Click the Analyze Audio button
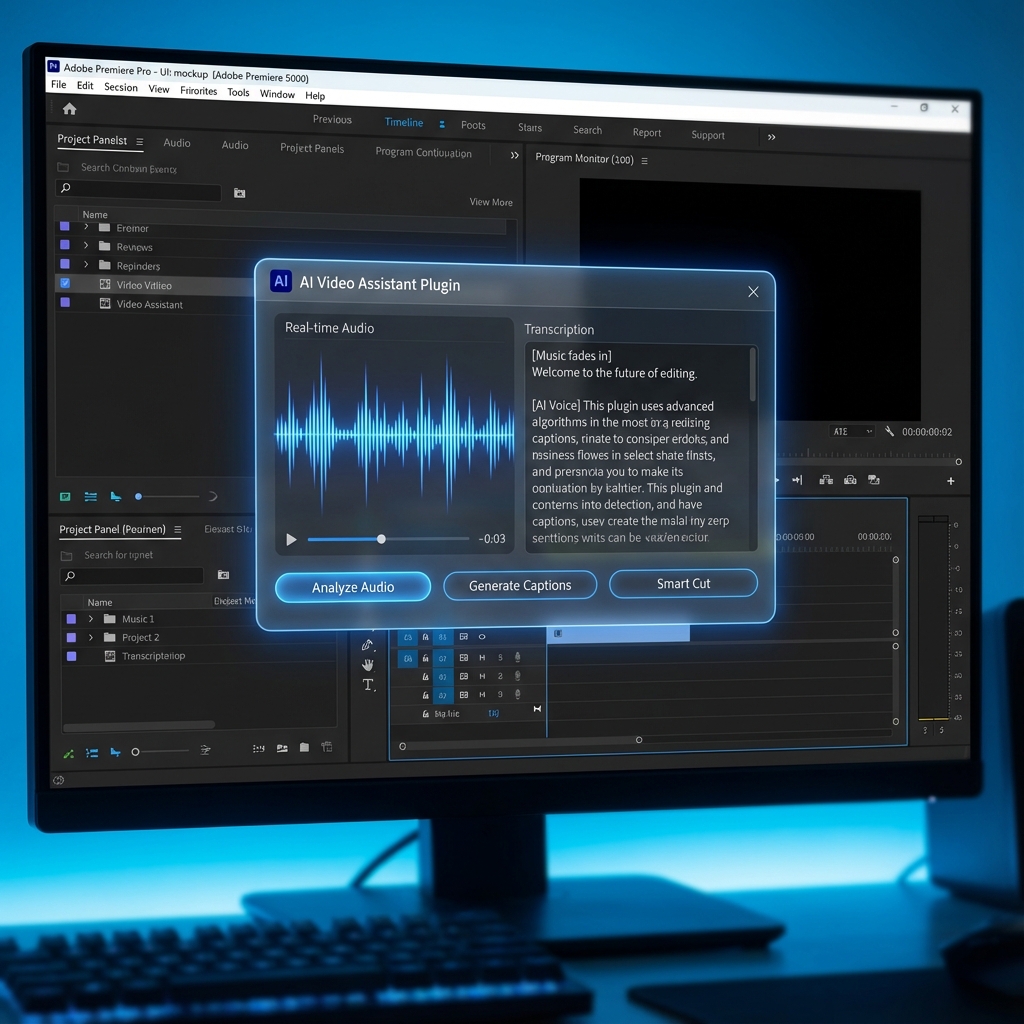This screenshot has width=1024, height=1024. [x=352, y=587]
